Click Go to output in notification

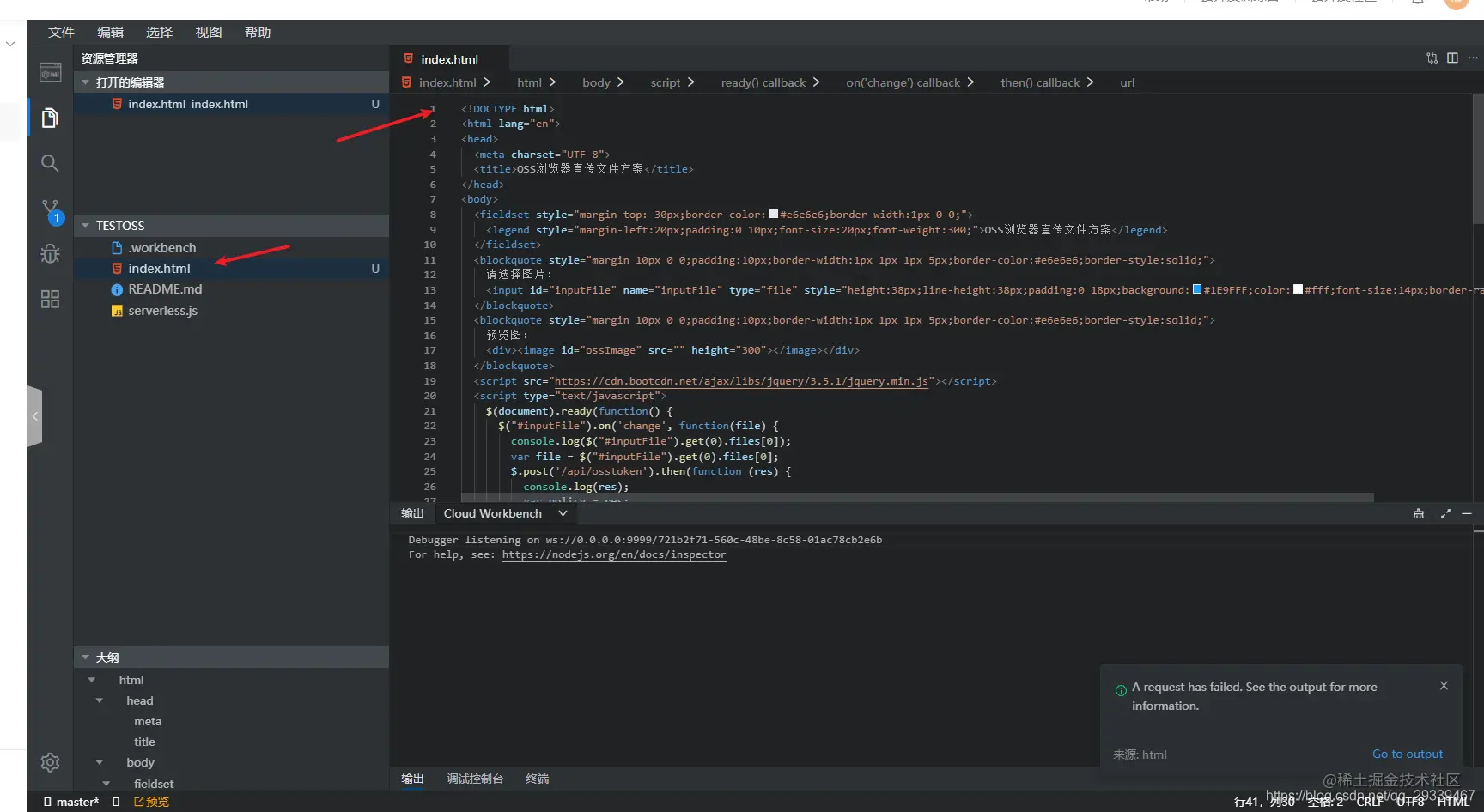[1408, 754]
